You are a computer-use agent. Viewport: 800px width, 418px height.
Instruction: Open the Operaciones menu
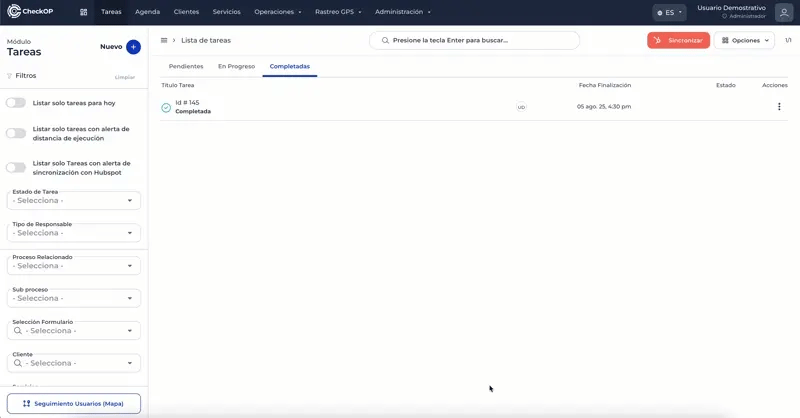(x=278, y=12)
